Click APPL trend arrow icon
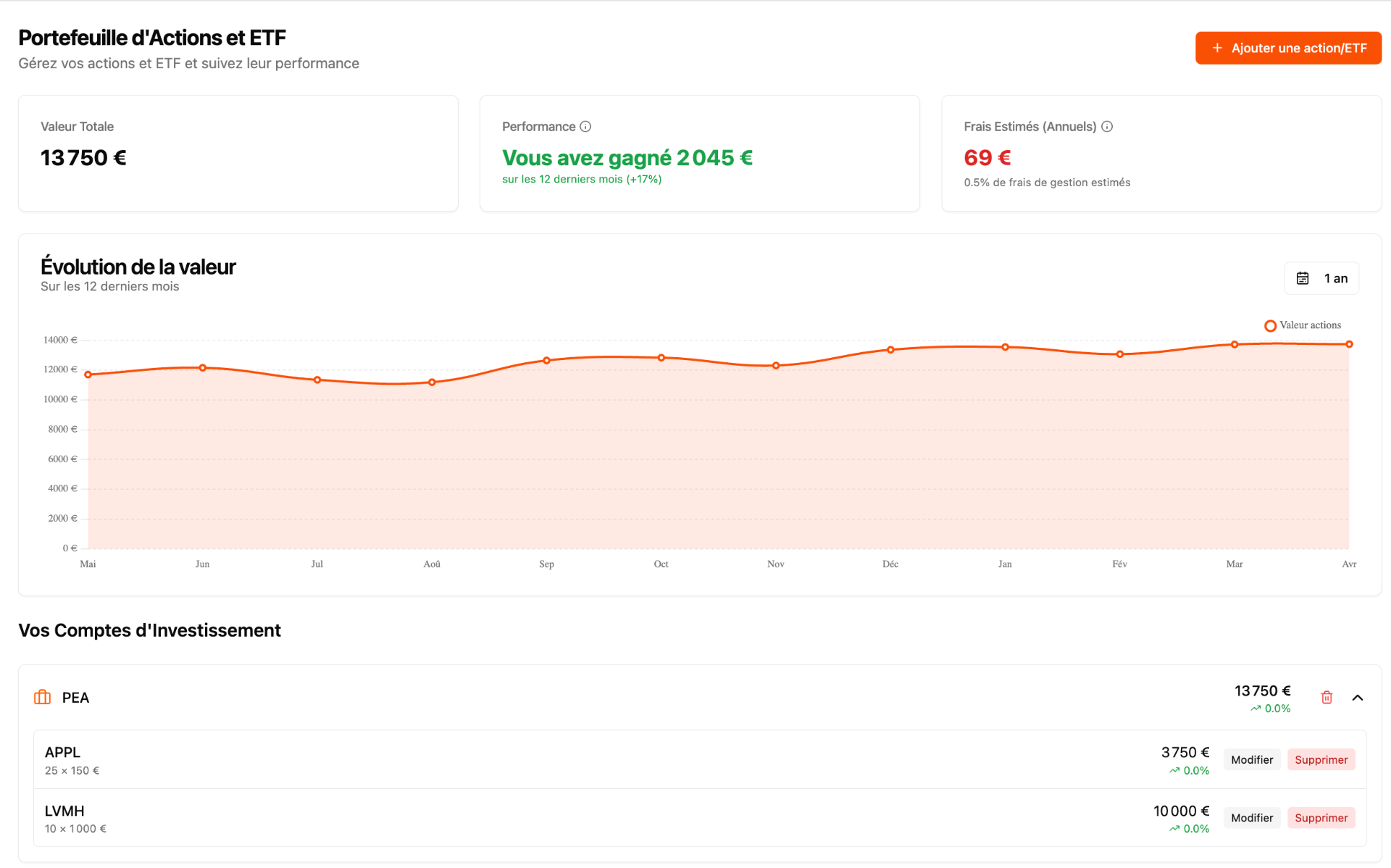 1174,771
